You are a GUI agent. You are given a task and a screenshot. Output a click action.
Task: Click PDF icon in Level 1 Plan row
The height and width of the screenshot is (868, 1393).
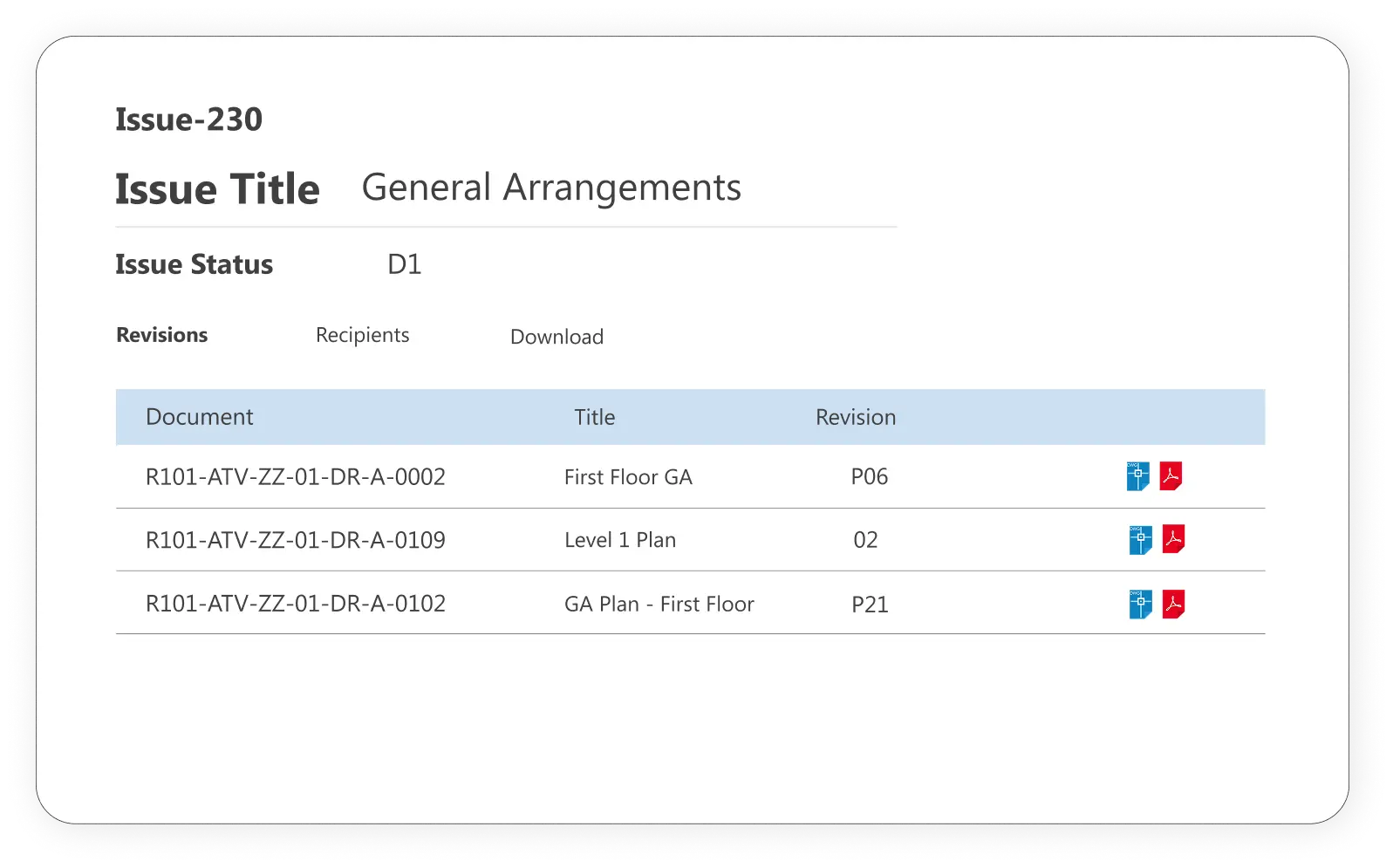1173,539
